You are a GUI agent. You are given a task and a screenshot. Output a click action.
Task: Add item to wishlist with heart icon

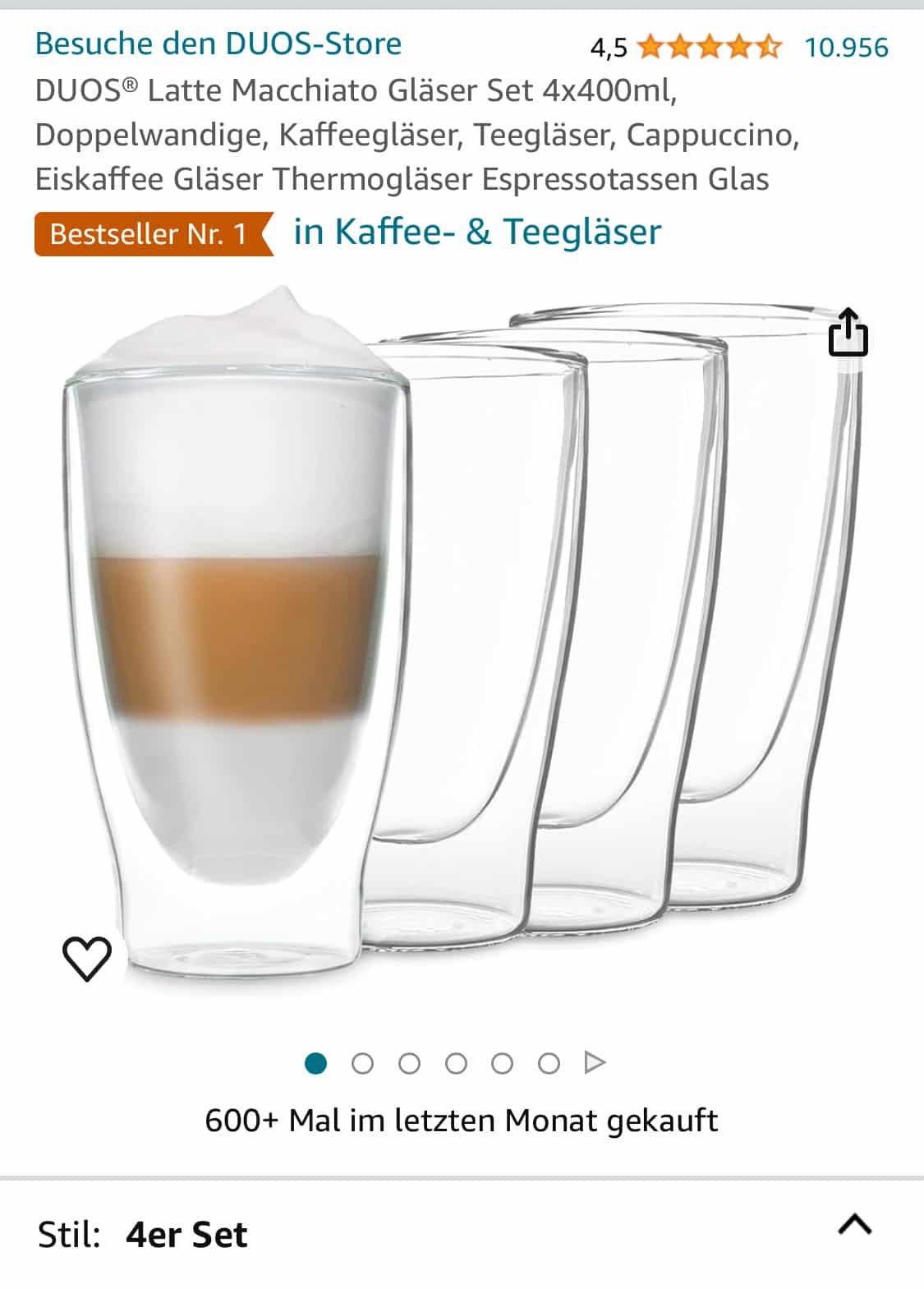tap(87, 958)
